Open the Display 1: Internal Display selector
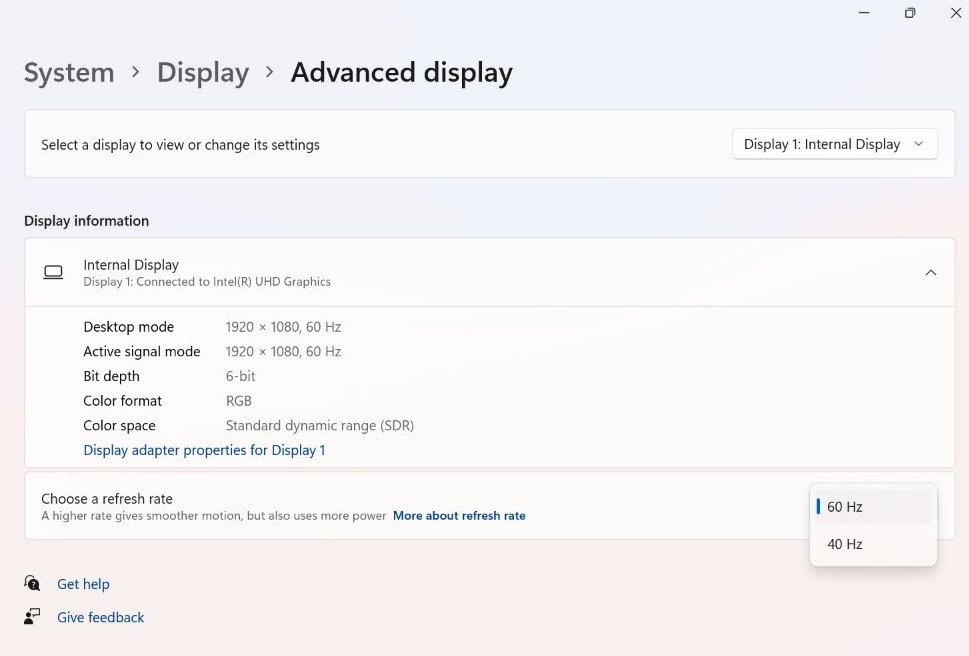969x656 pixels. click(x=834, y=143)
